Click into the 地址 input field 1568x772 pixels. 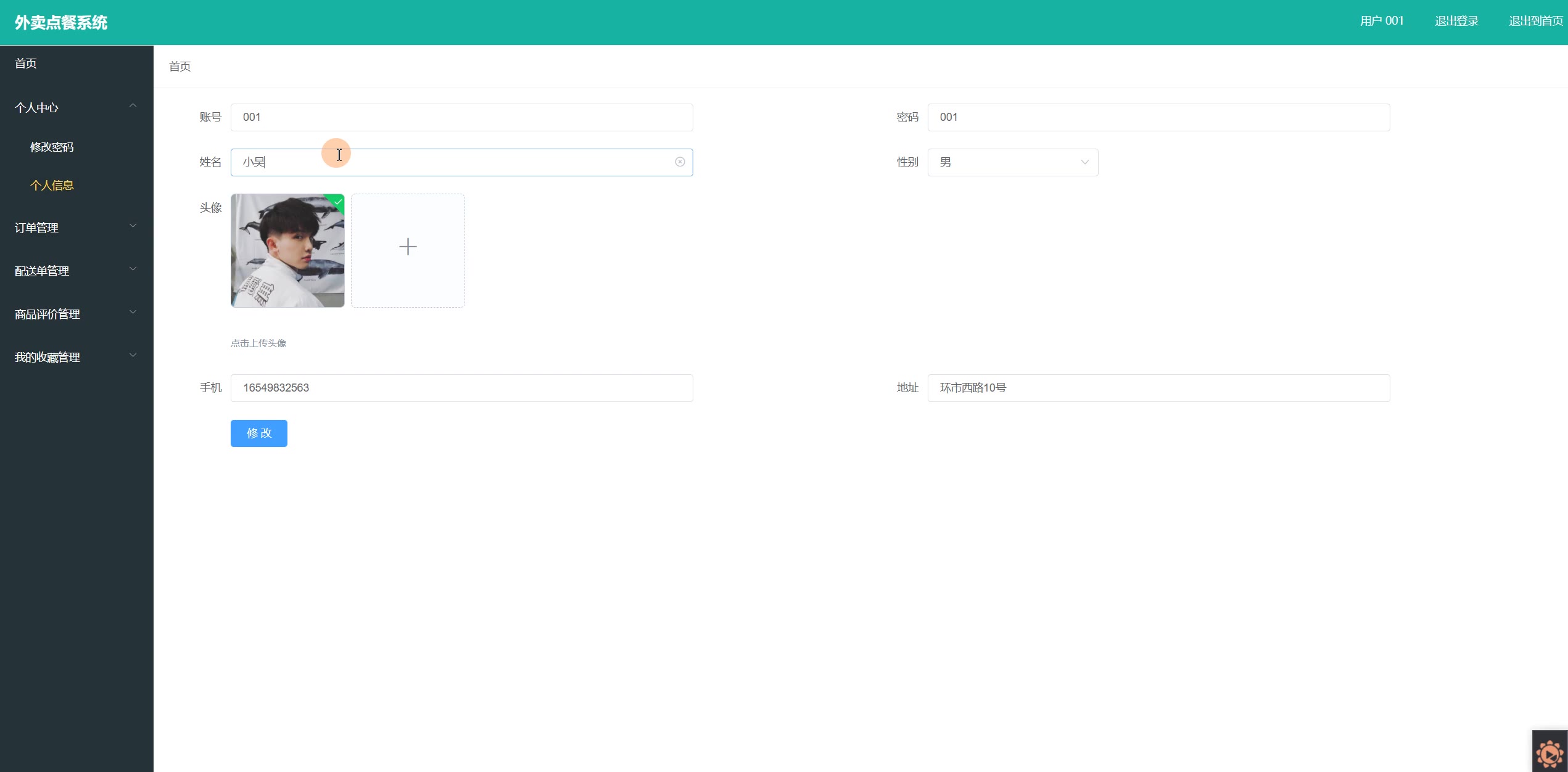[x=1158, y=388]
